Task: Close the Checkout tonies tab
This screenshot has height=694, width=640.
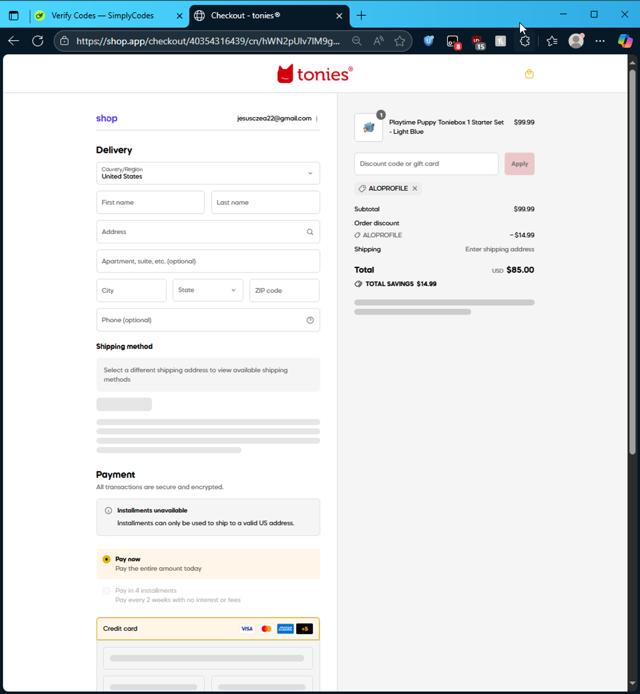Action: point(339,16)
